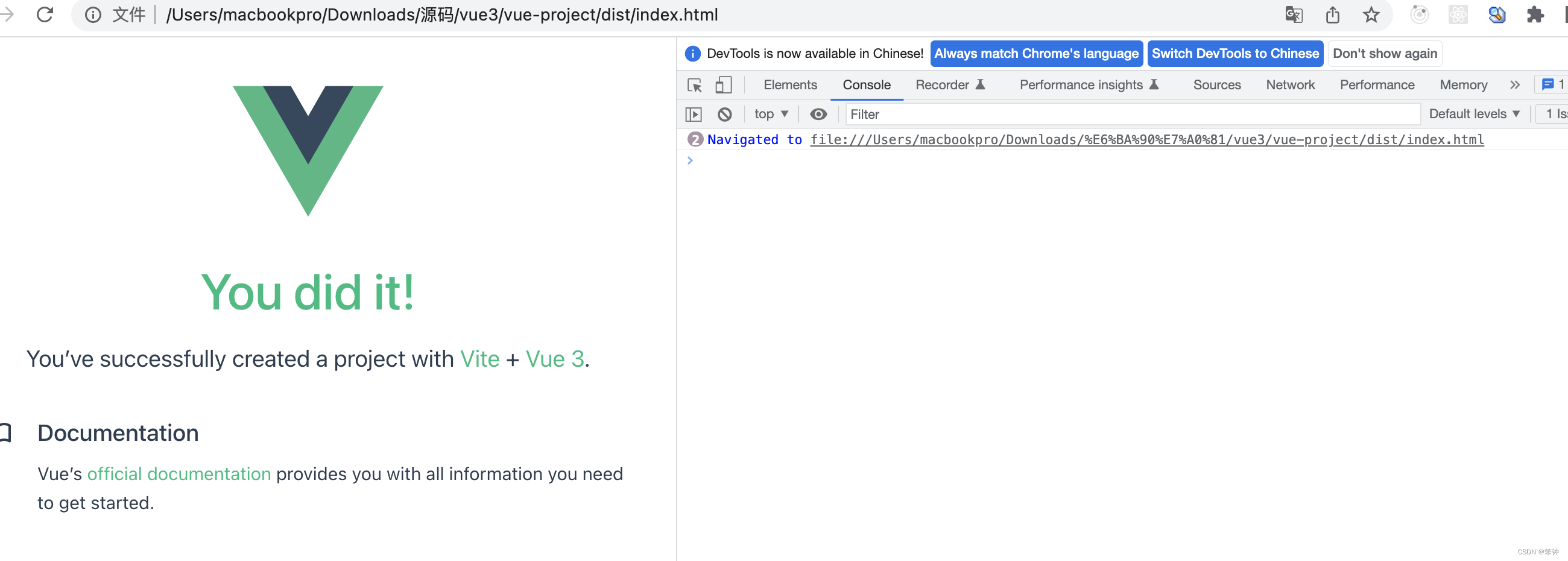Create a live expression with eye icon

[x=818, y=115]
